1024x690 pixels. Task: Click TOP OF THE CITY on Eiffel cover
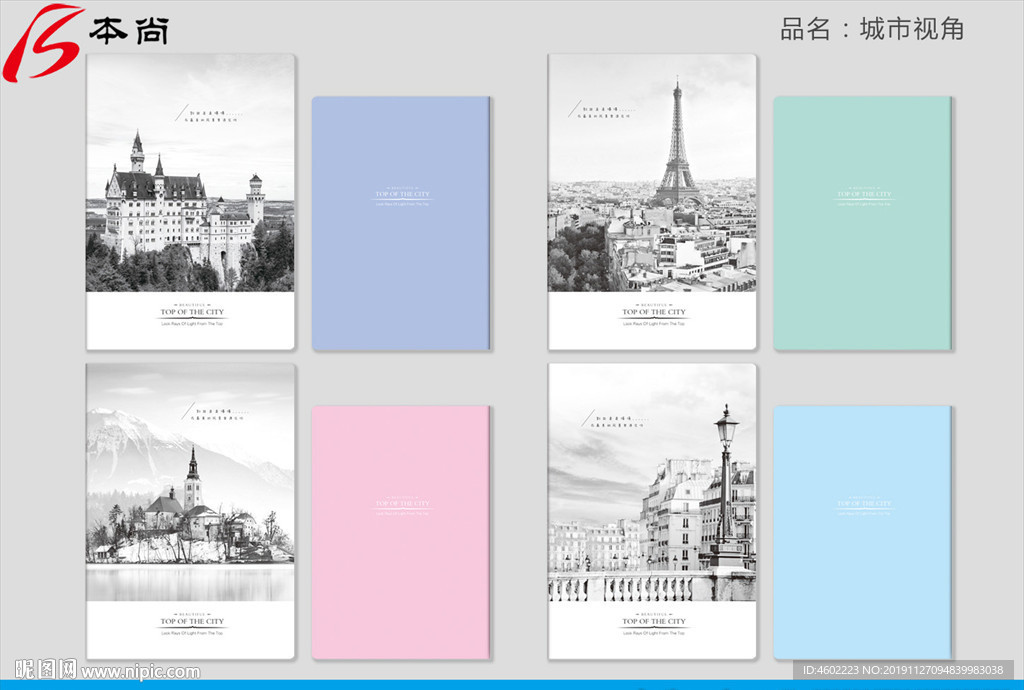tap(654, 312)
